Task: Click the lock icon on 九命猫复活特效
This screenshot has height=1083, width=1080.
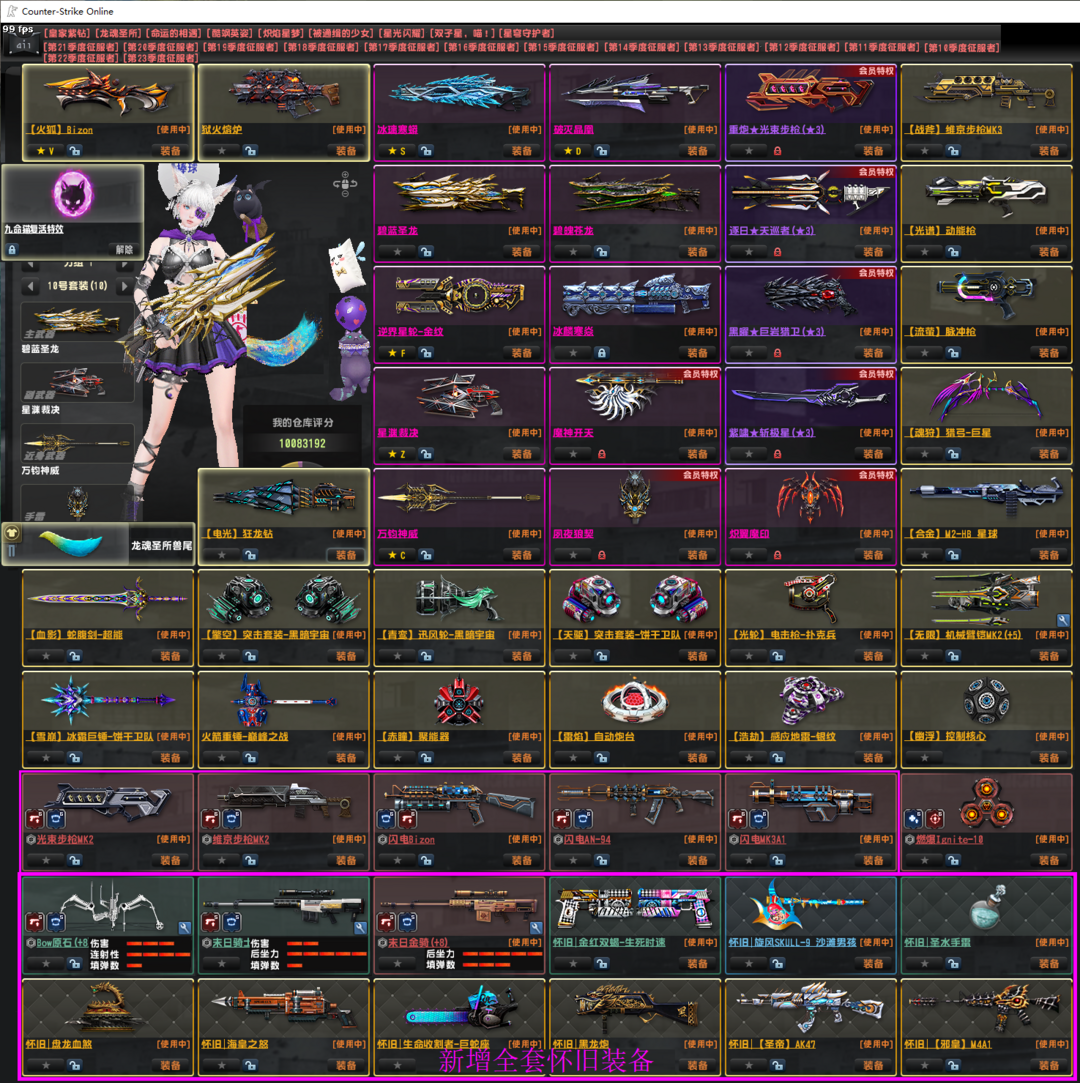Action: click(12, 250)
